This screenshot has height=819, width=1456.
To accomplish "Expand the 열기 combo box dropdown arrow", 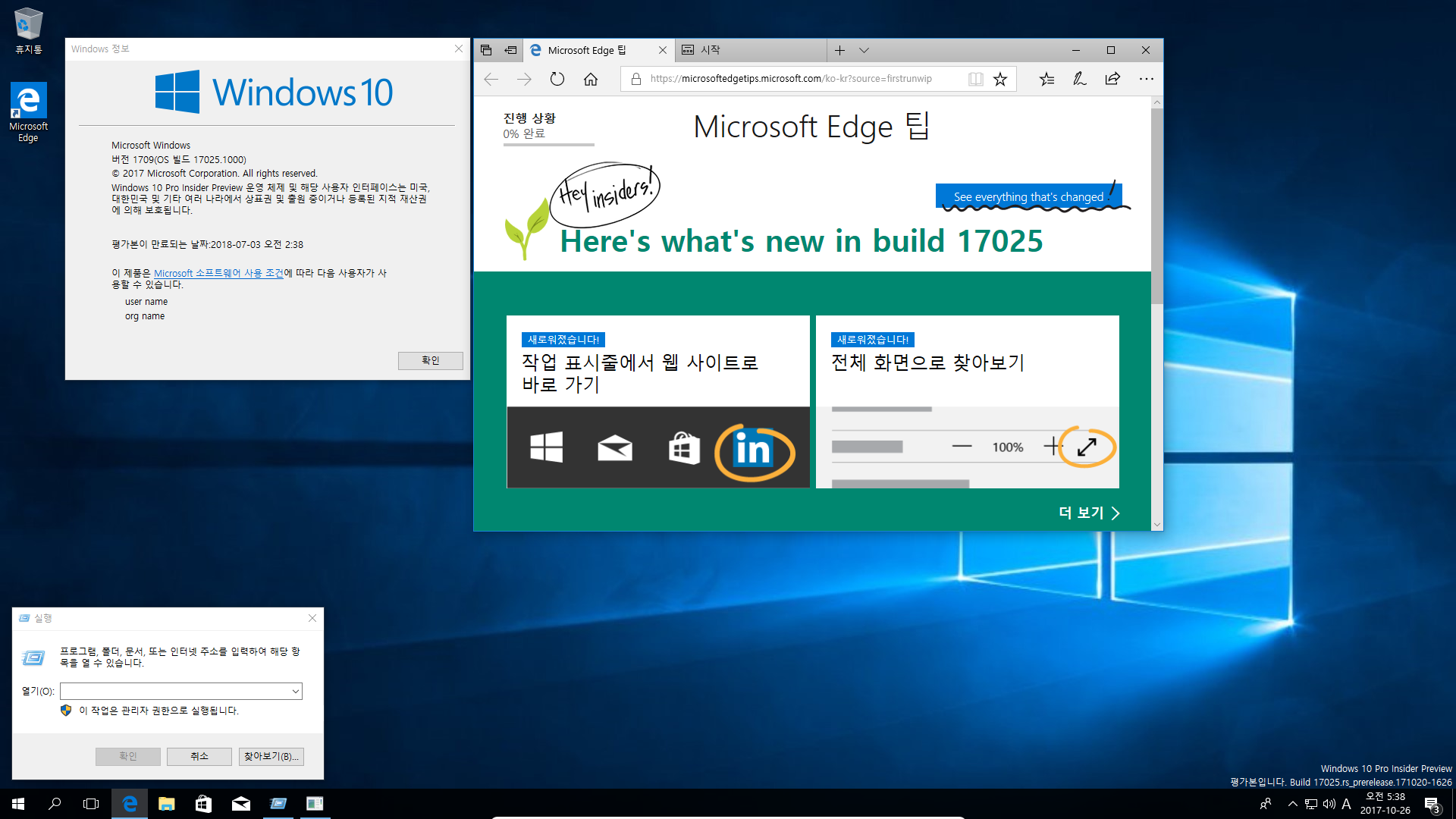I will 295,691.
